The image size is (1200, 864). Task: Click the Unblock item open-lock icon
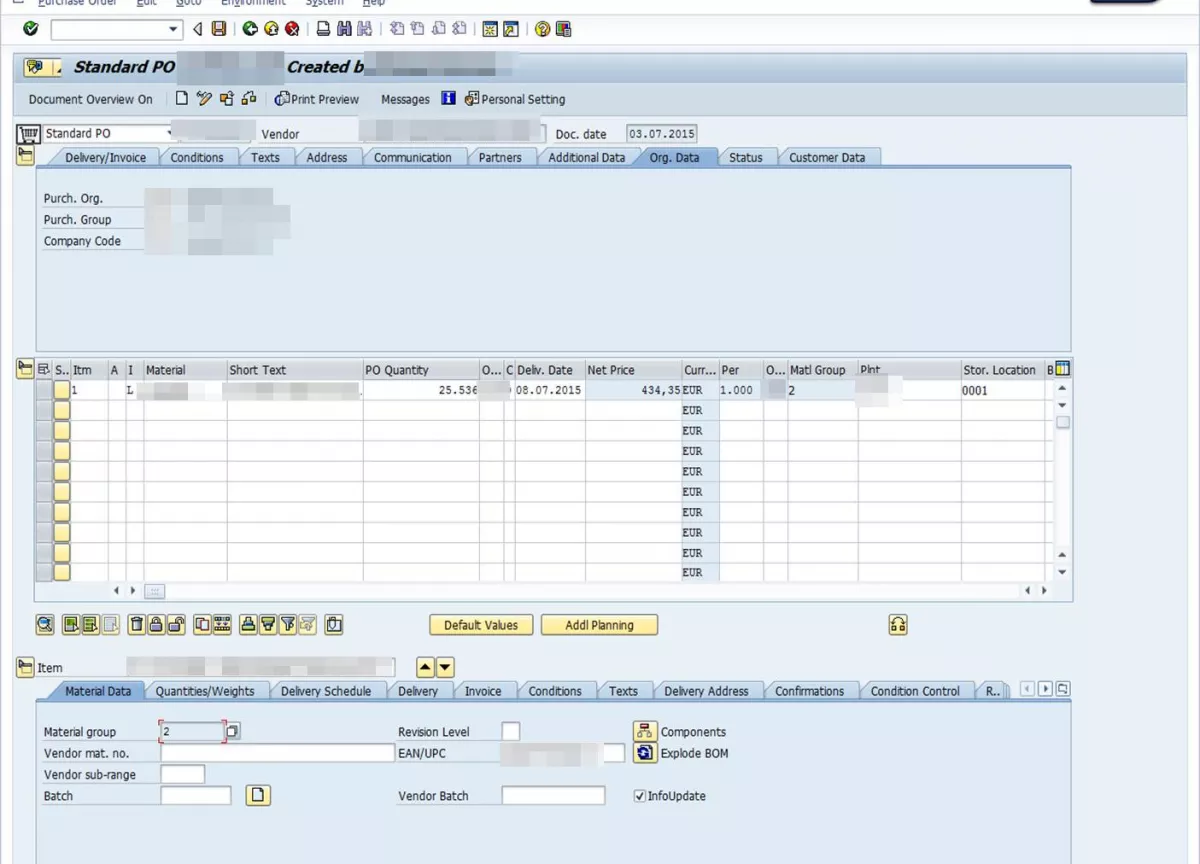click(x=175, y=625)
